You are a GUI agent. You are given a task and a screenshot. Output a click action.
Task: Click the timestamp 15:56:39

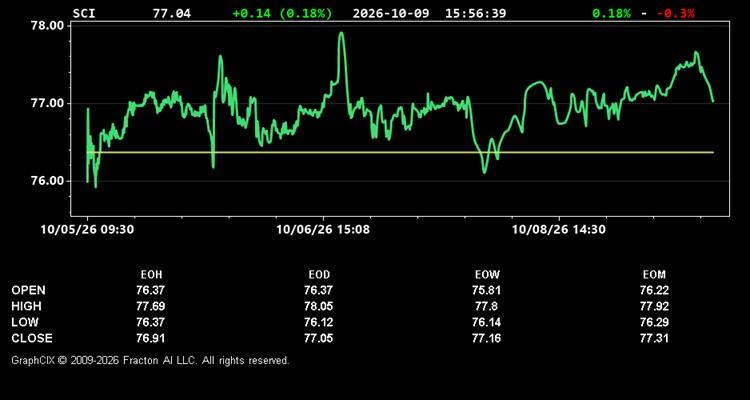coord(475,13)
